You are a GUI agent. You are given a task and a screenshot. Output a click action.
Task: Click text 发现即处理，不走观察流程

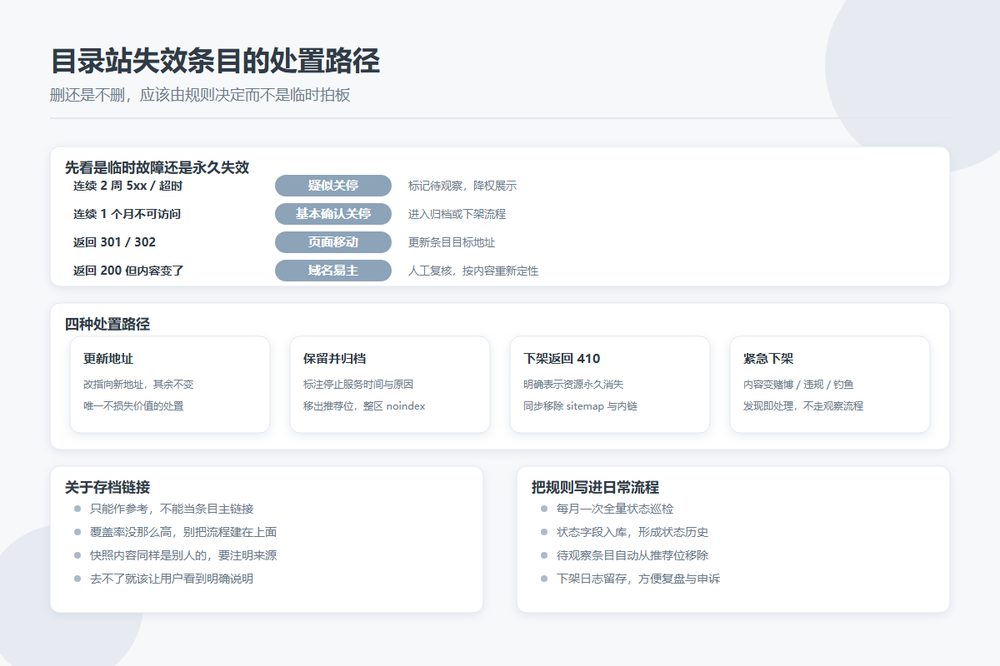803,406
